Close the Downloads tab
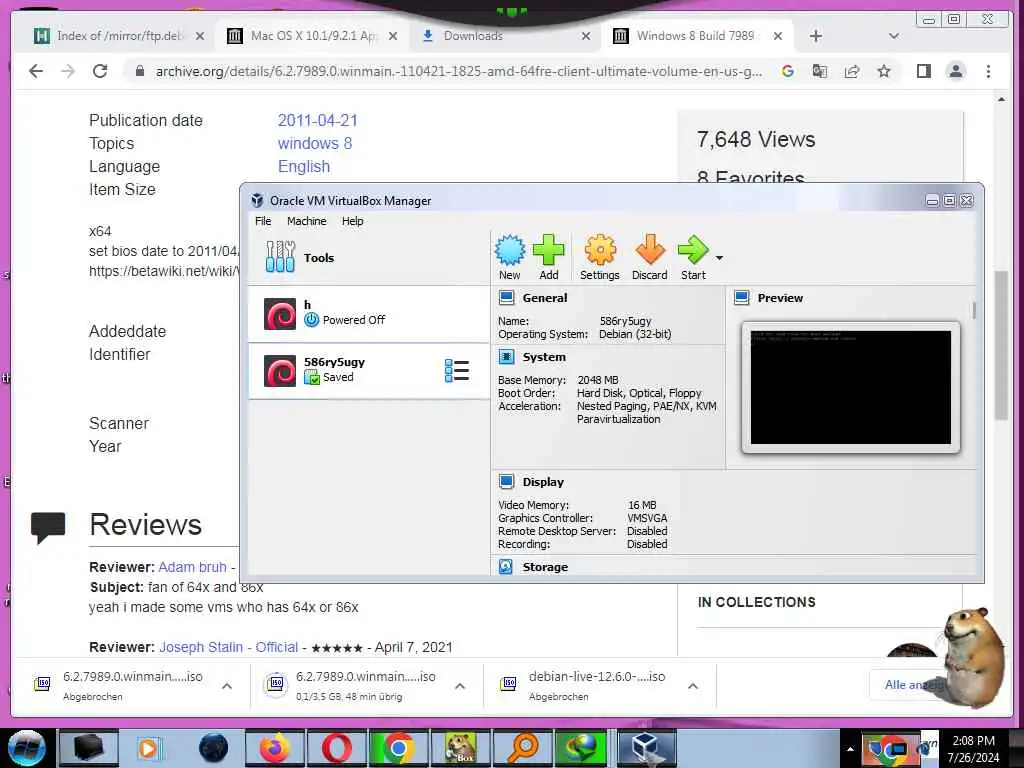The width and height of the screenshot is (1024, 768). 586,36
